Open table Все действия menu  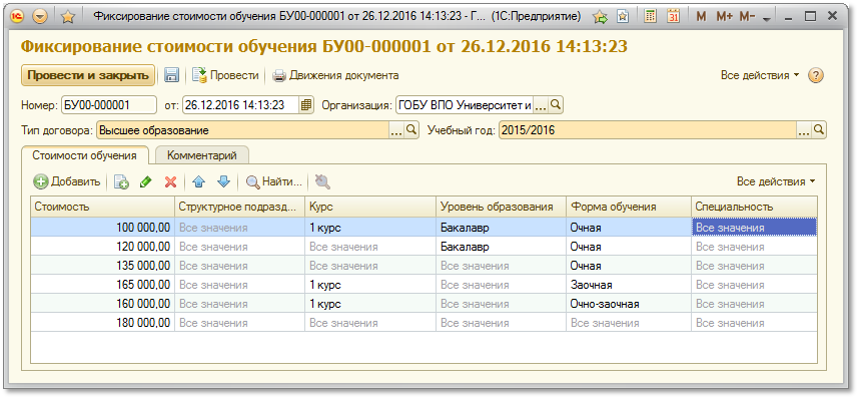[776, 182]
